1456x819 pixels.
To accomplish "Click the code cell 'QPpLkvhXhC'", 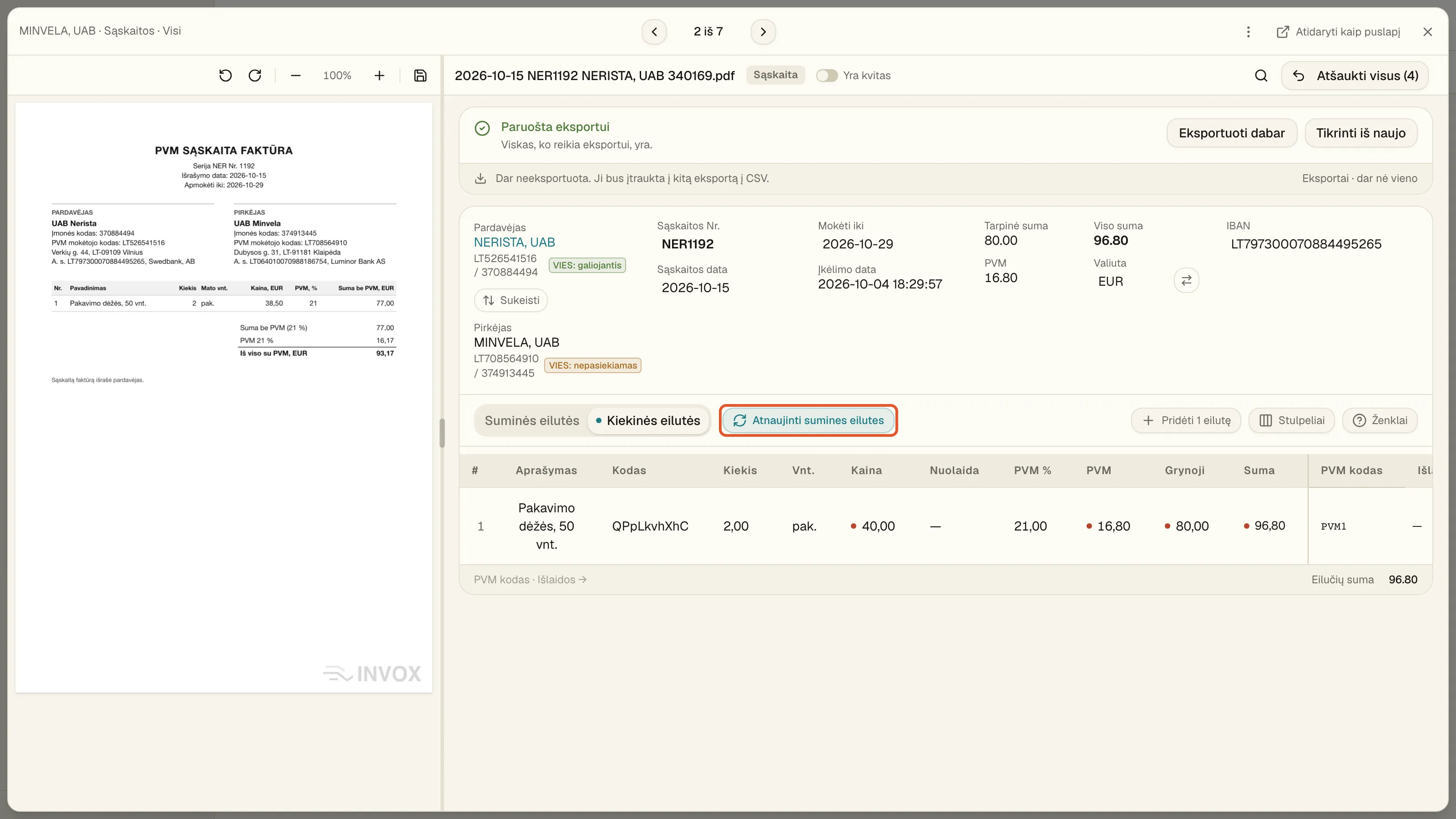I will tap(650, 526).
